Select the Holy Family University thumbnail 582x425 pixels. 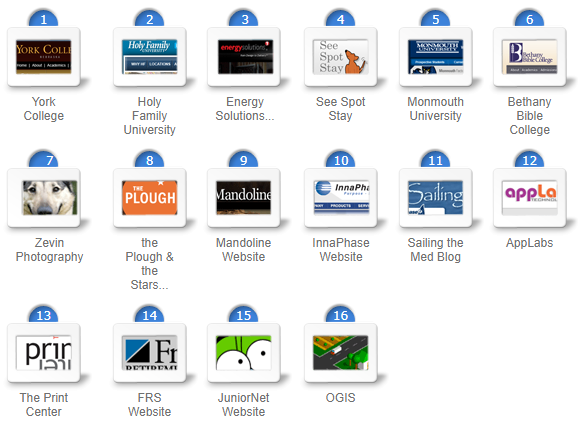150,57
